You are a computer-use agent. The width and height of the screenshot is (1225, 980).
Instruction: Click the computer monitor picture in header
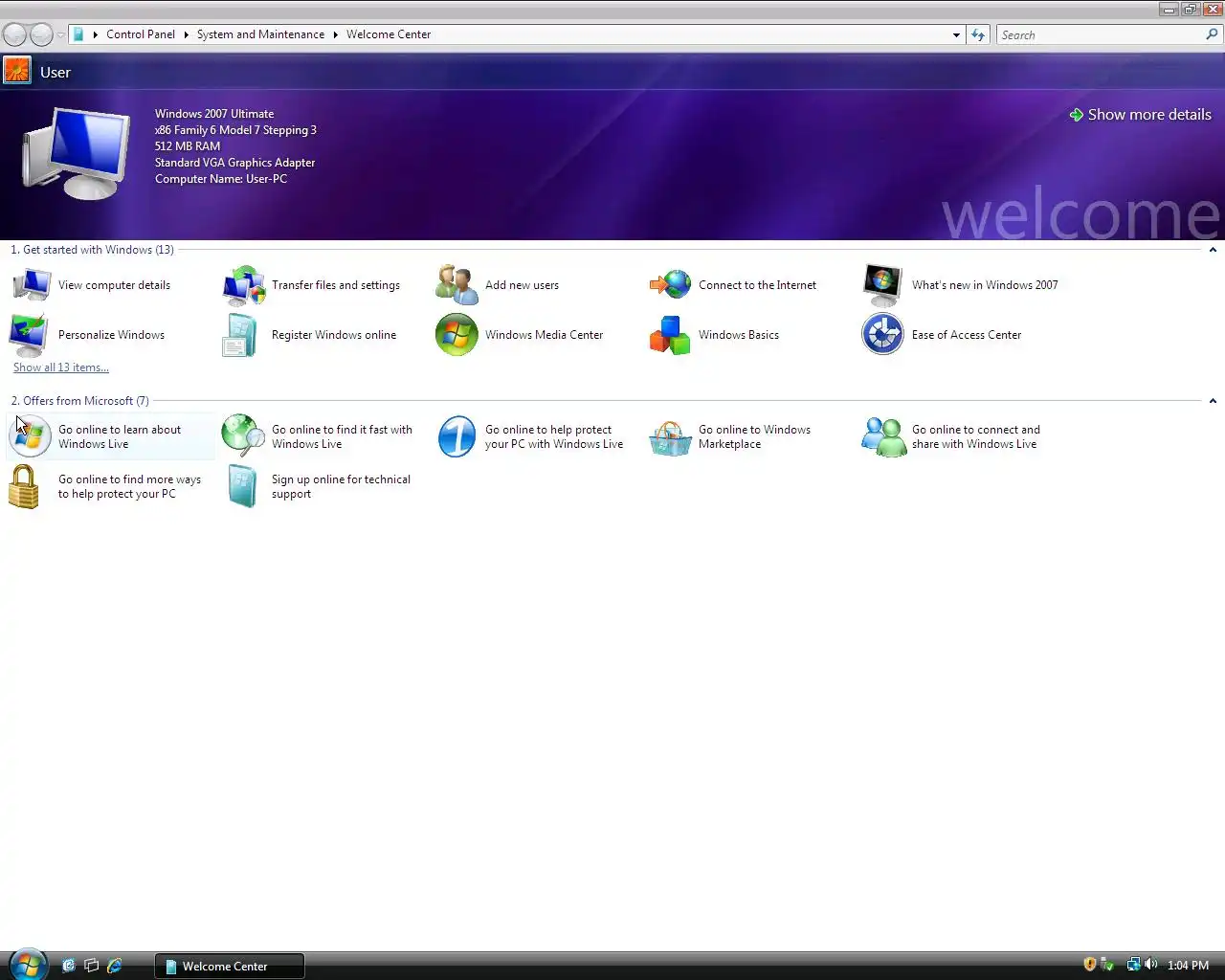[x=77, y=153]
